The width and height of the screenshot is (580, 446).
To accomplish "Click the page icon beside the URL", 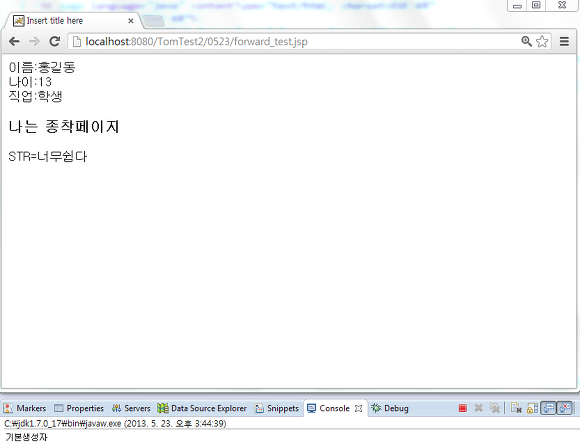I will [x=77, y=41].
